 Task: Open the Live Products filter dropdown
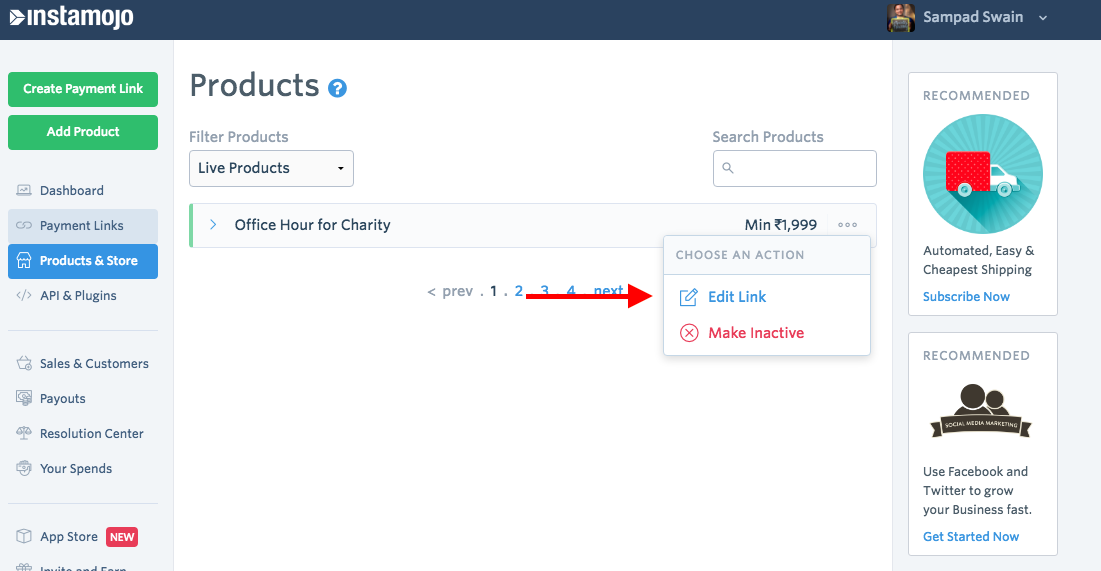271,168
